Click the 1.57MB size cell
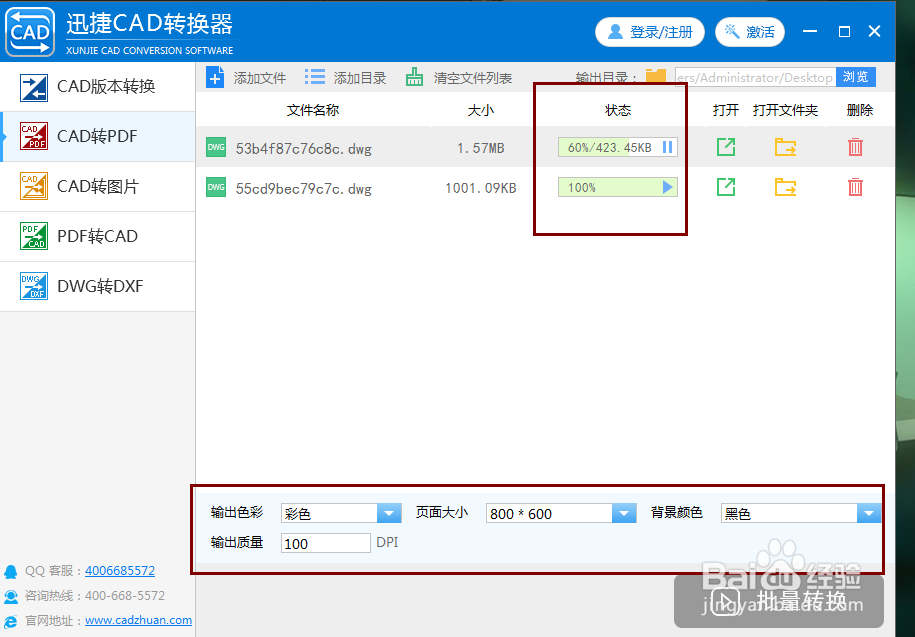Screen dimensions: 915x637 (480, 148)
